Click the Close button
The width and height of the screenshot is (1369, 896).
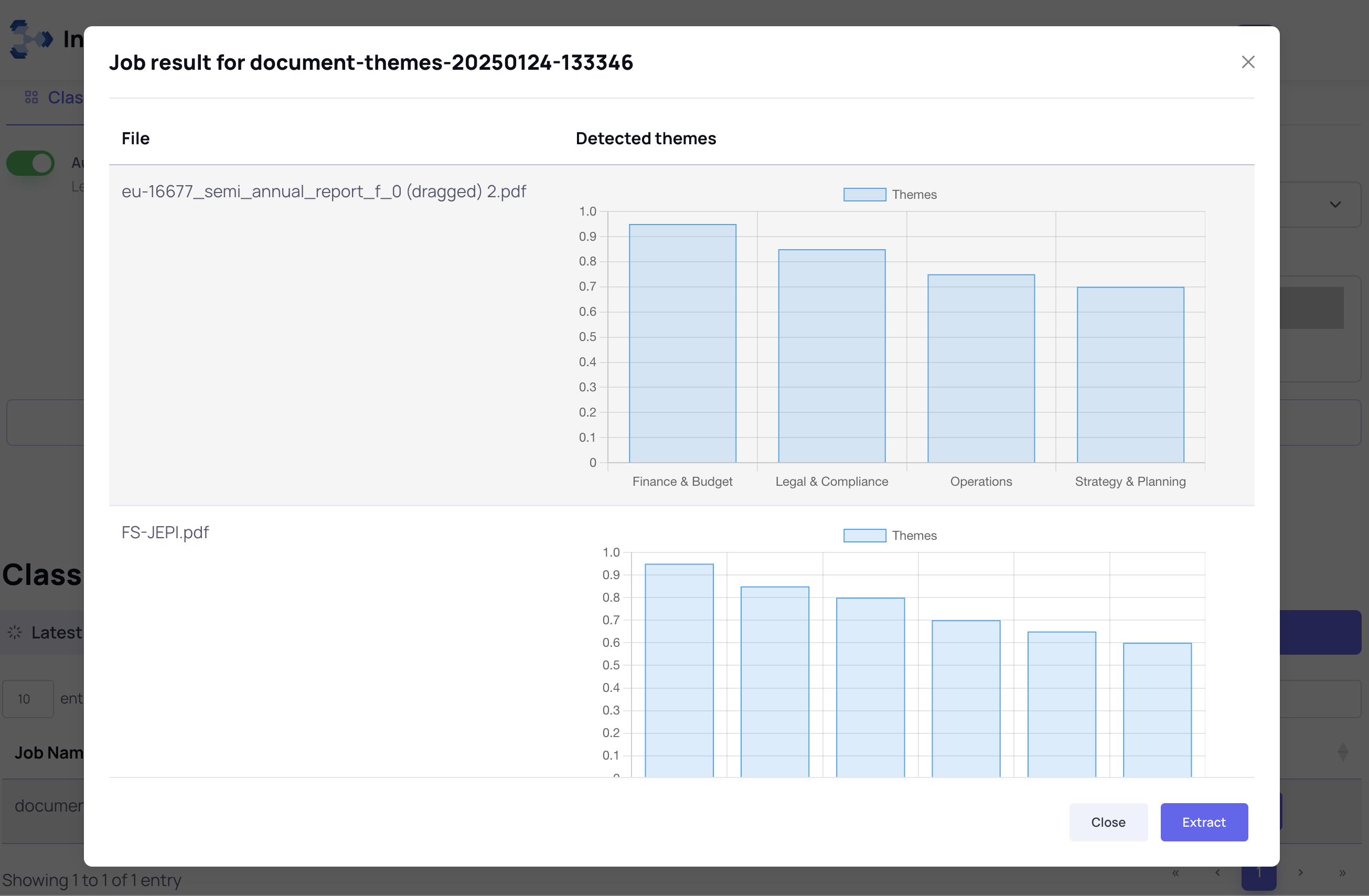pos(1107,822)
